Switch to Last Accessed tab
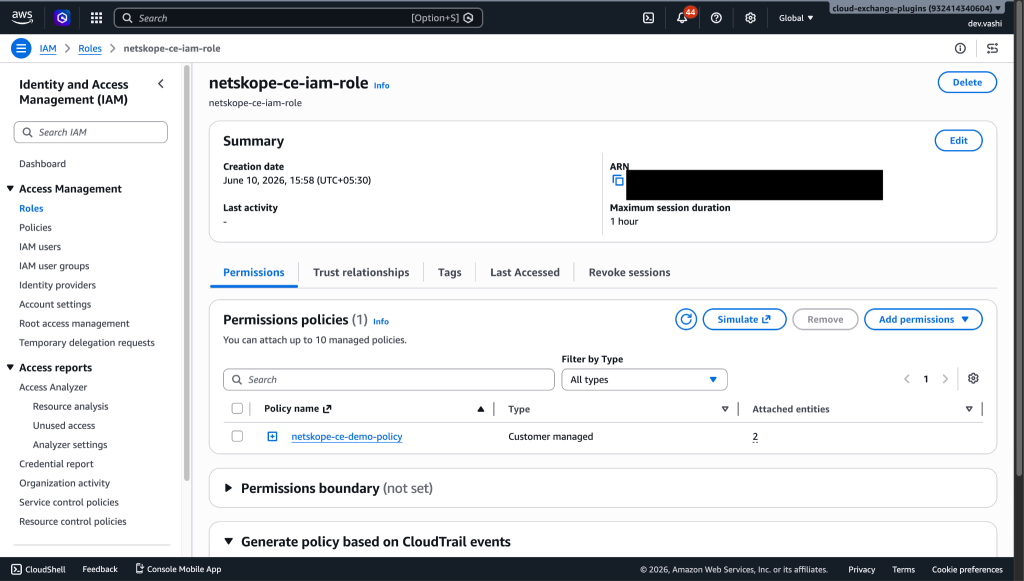1024x581 pixels. tap(525, 272)
